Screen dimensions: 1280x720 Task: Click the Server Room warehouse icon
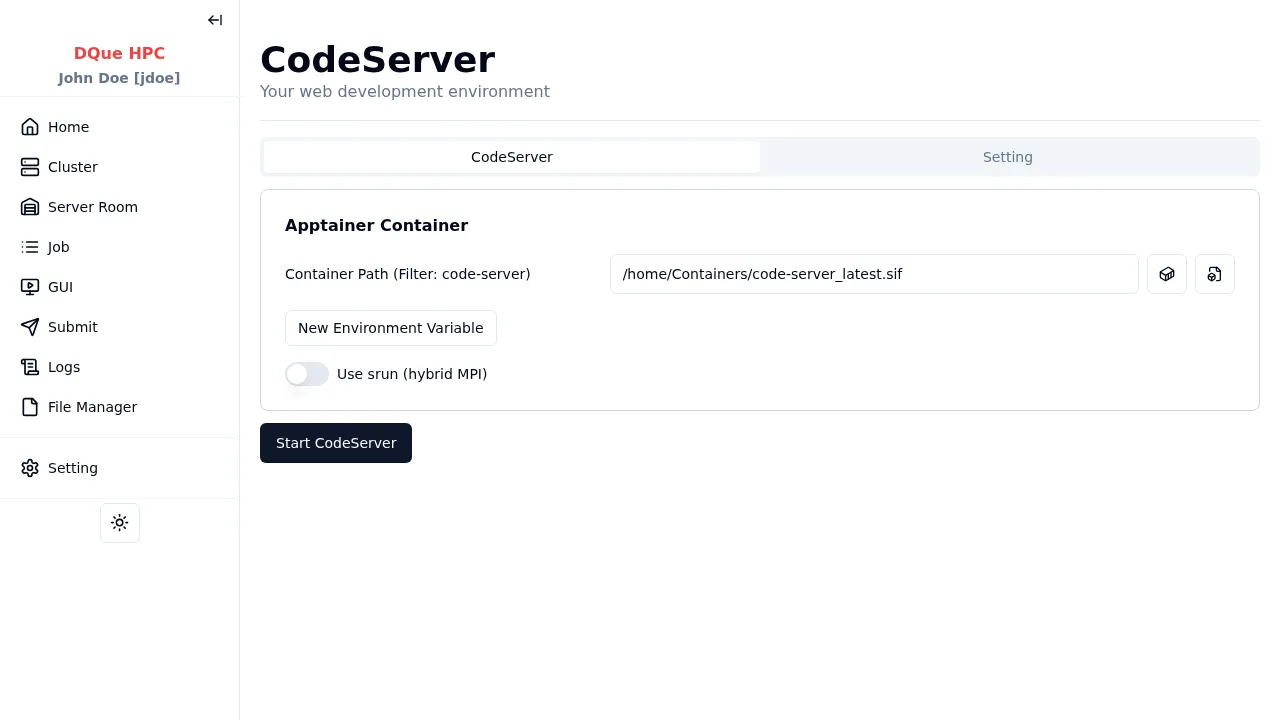30,207
